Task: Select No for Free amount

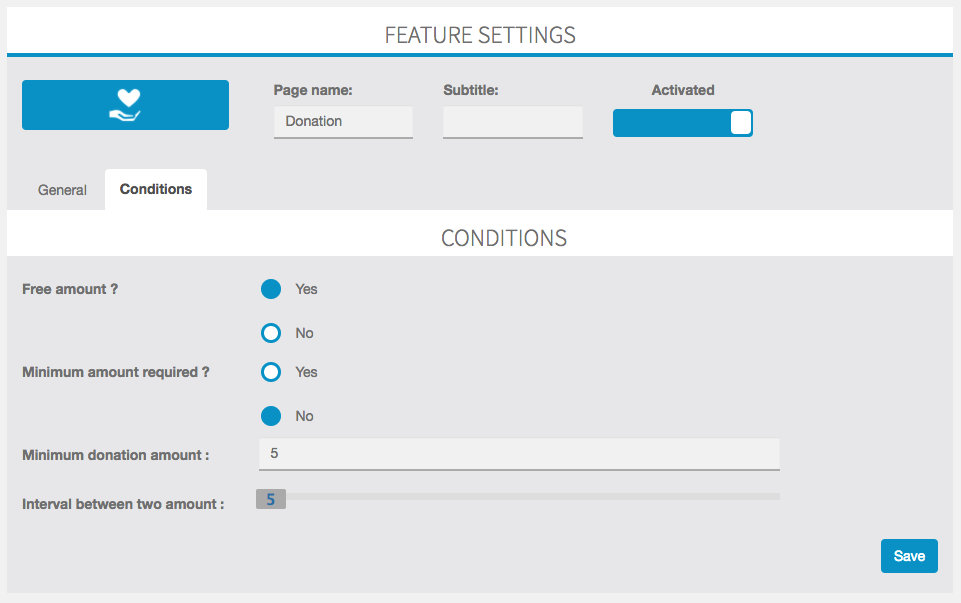Action: 271,333
